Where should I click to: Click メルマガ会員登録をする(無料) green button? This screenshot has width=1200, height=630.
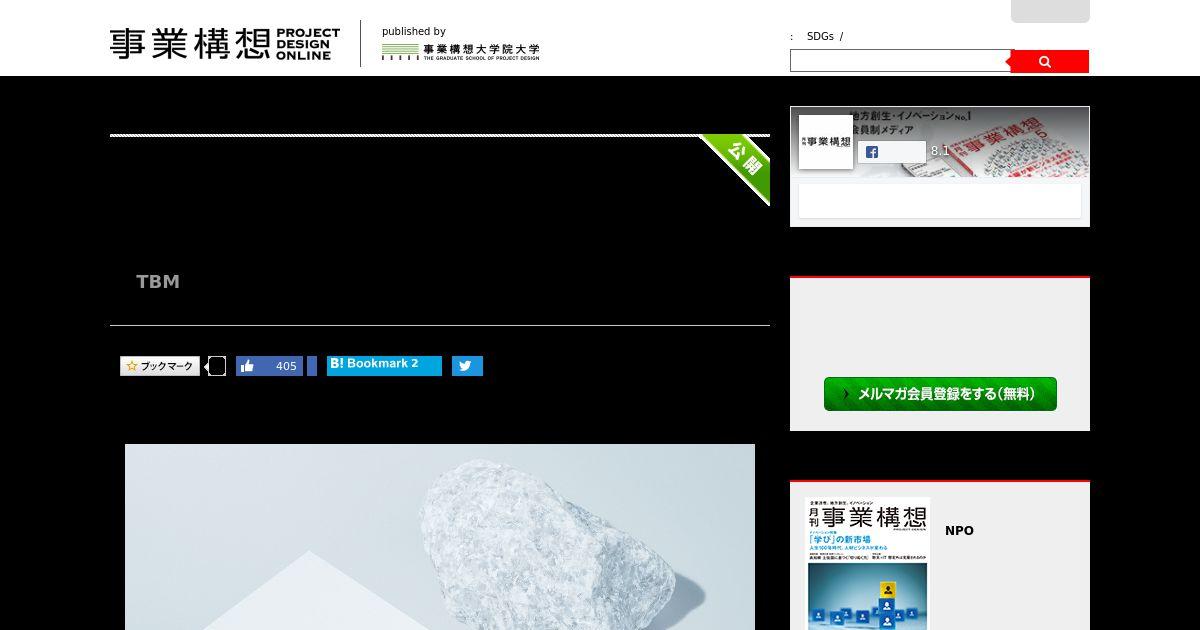click(x=940, y=394)
